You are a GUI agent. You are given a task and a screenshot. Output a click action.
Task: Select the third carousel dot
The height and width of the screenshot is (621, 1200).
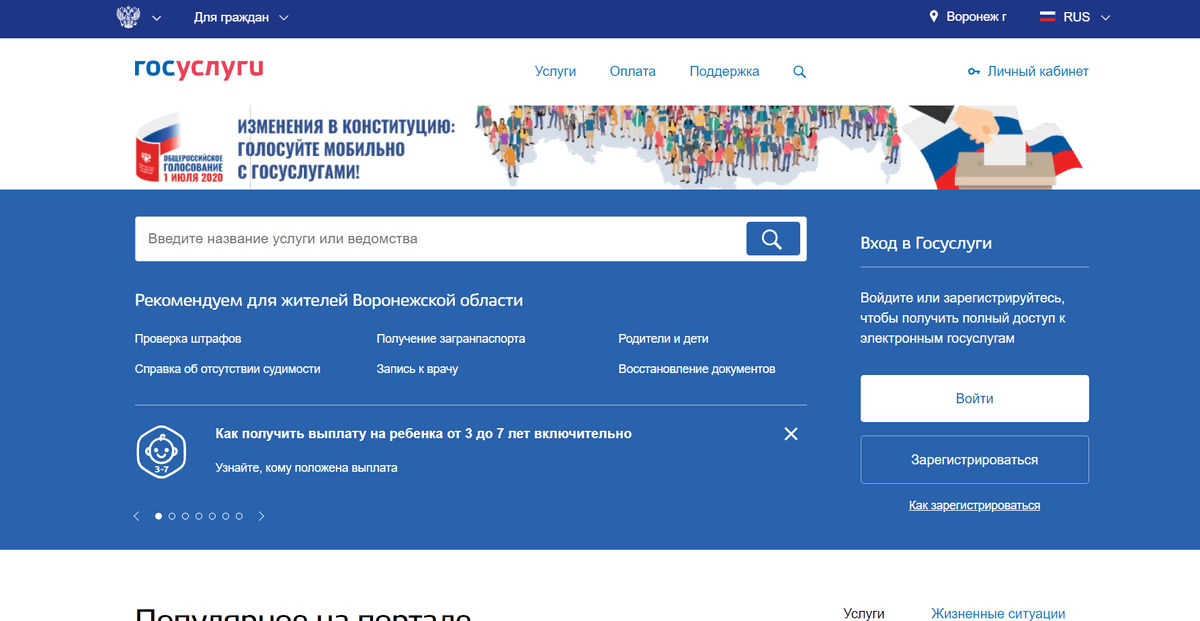pyautogui.click(x=185, y=516)
